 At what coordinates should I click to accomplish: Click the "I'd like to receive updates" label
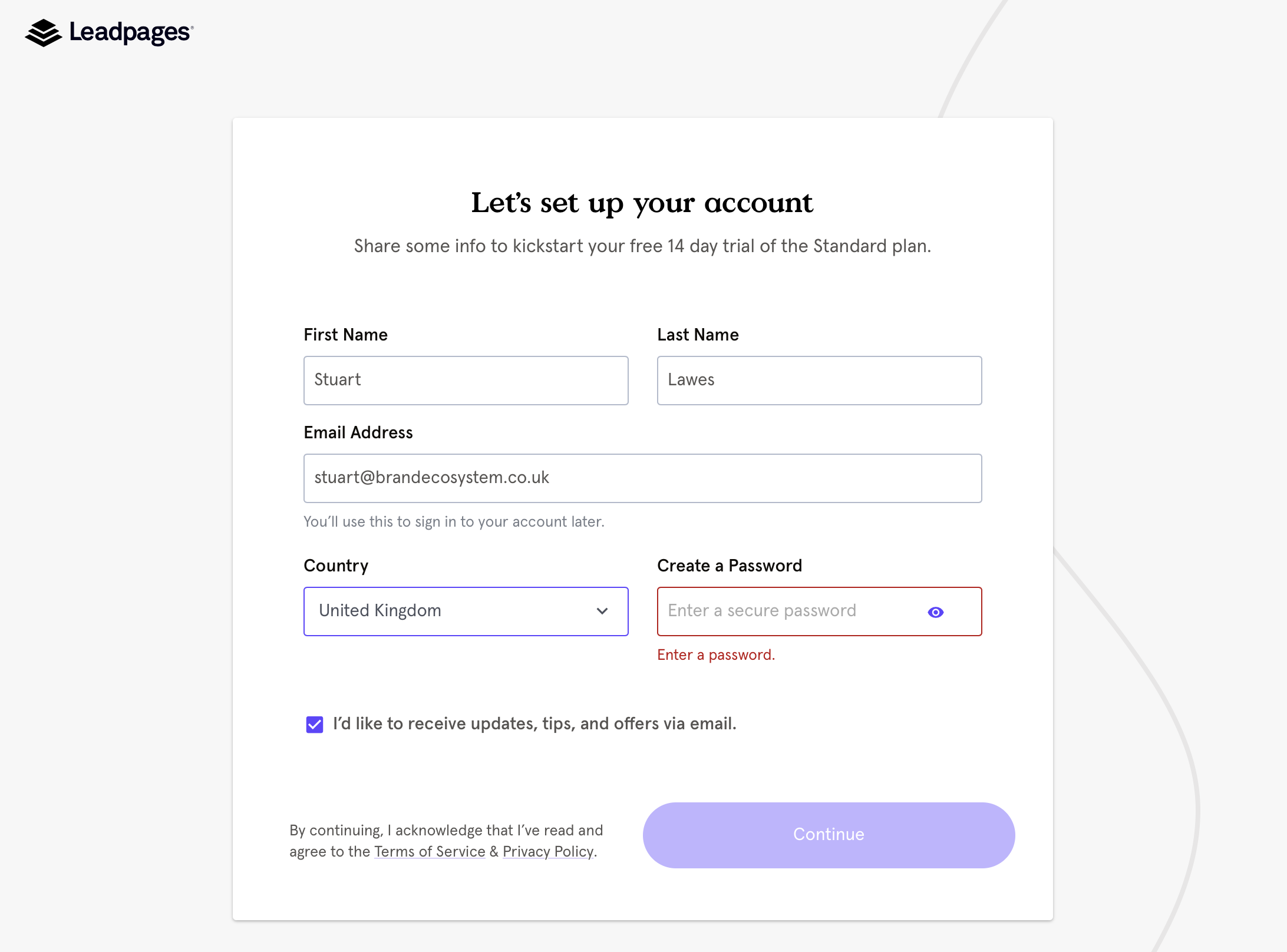(534, 723)
